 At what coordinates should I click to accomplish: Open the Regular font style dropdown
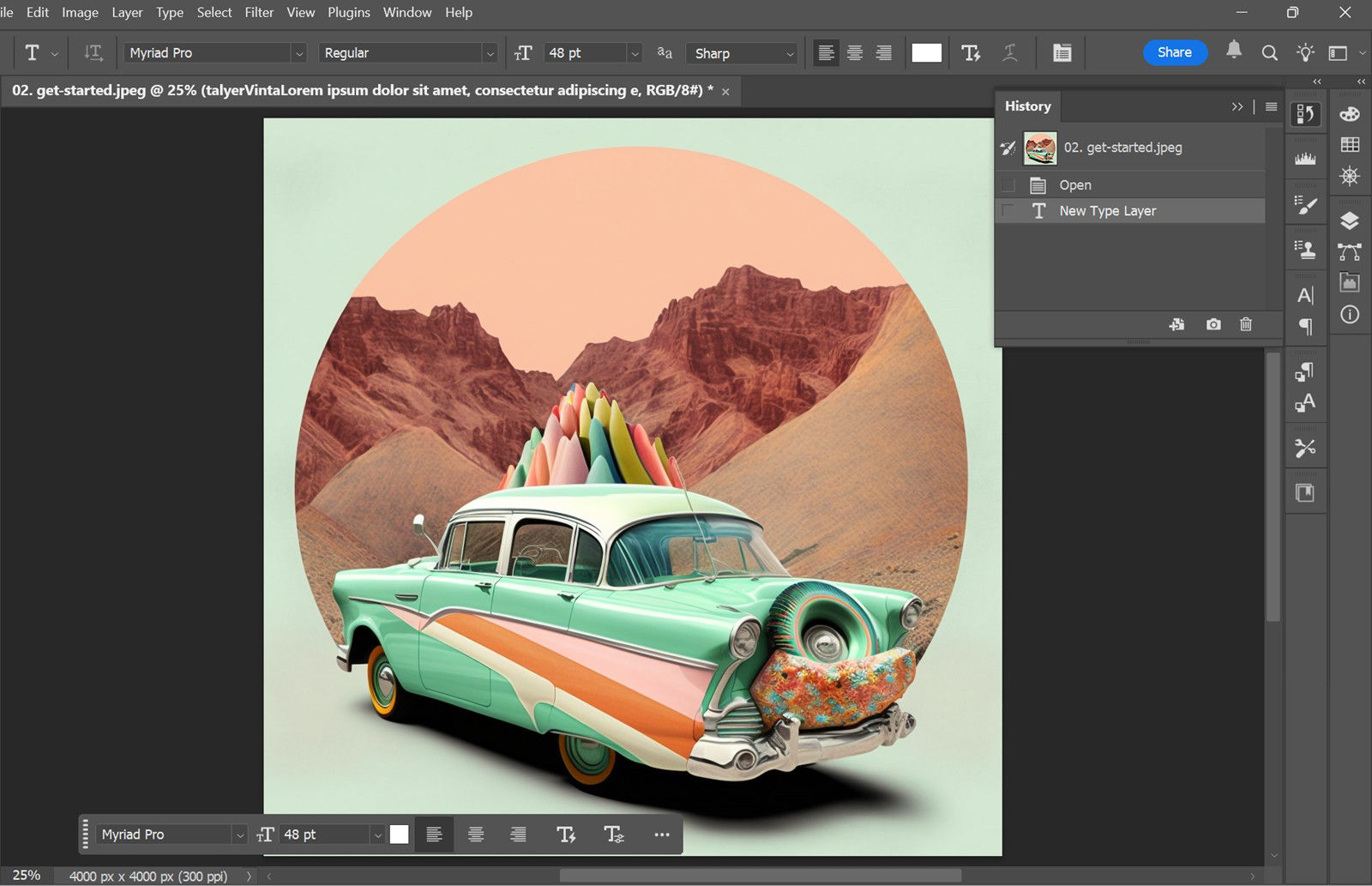tap(489, 52)
